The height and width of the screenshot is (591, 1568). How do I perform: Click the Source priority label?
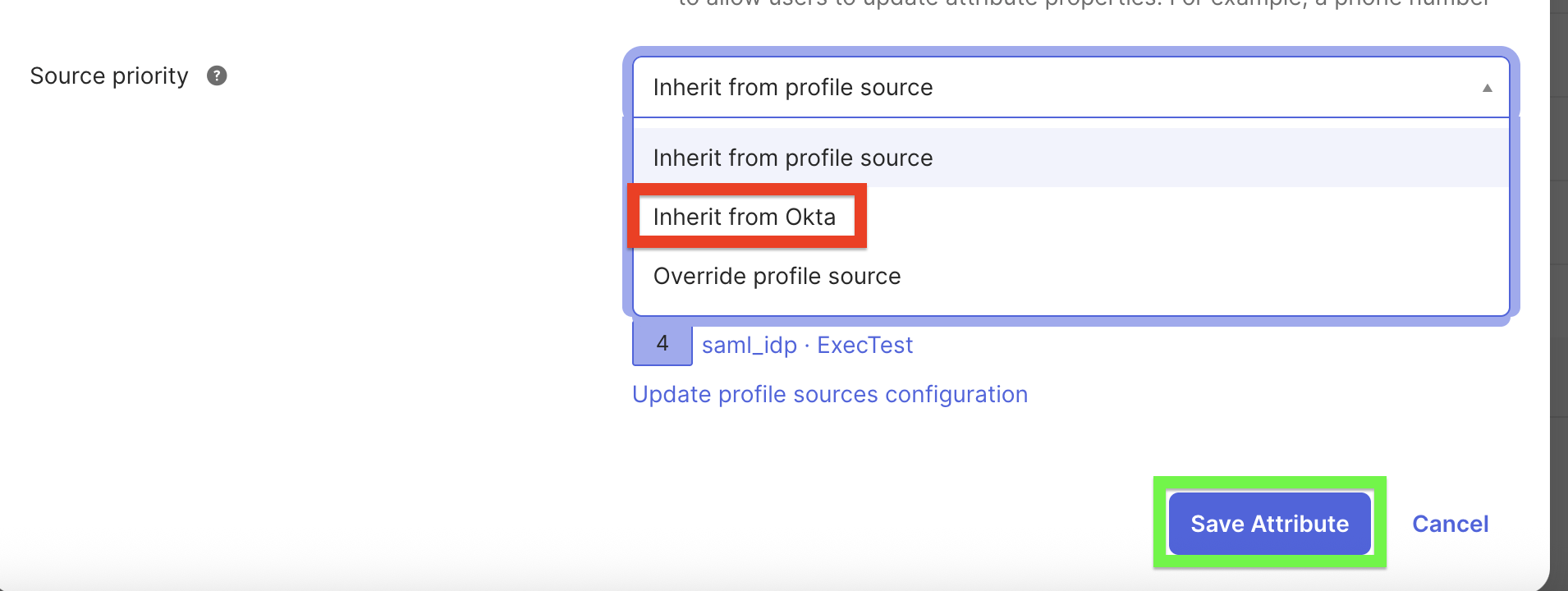pyautogui.click(x=109, y=76)
